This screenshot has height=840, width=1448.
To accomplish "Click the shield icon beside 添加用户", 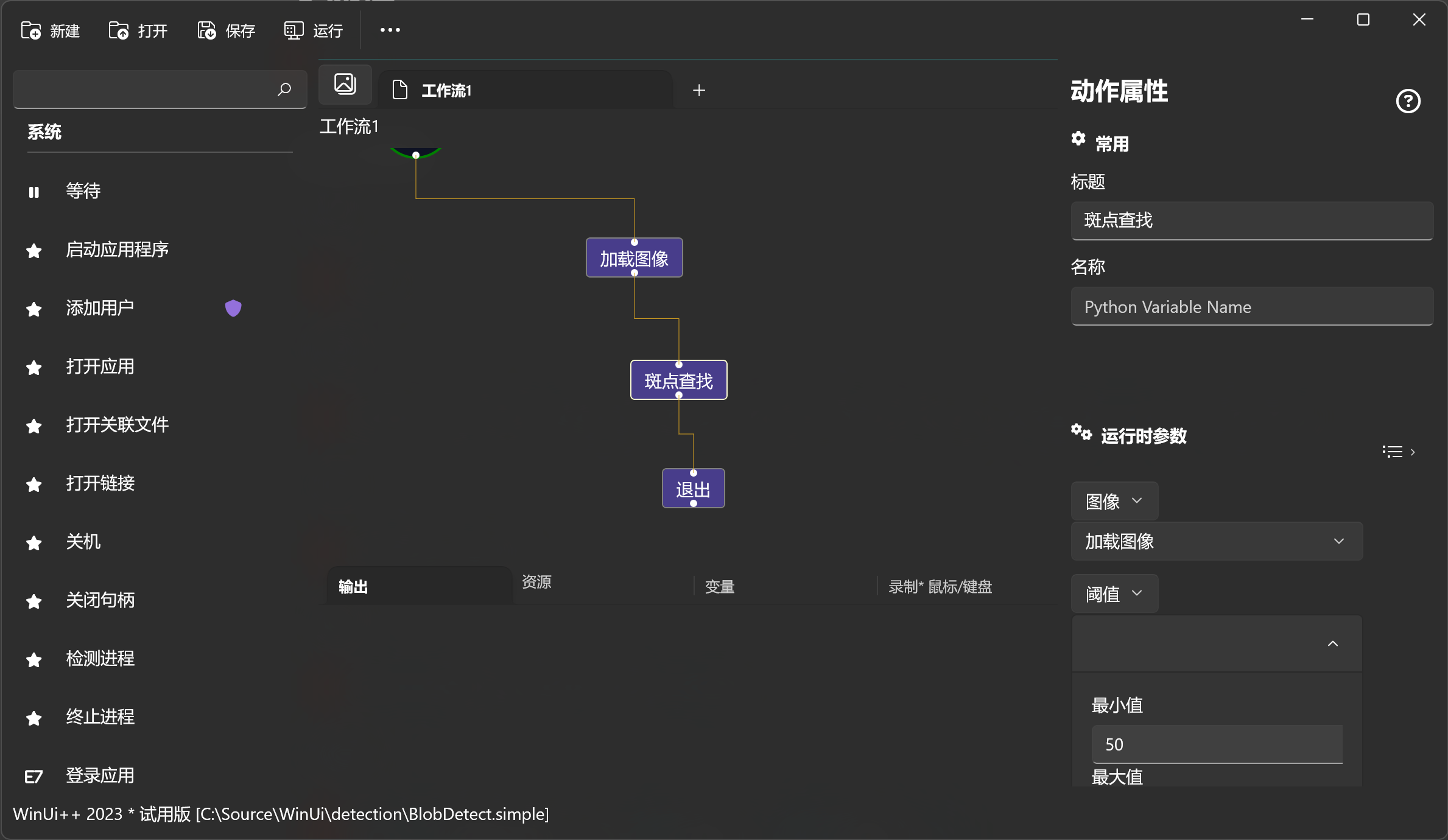I will pyautogui.click(x=233, y=308).
